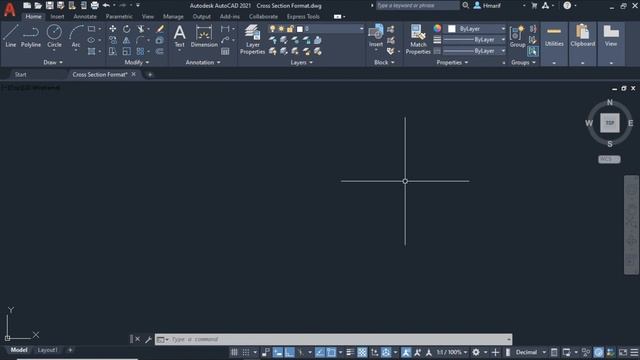
Task: Toggle ortho mode in status bar
Action: click(289, 352)
